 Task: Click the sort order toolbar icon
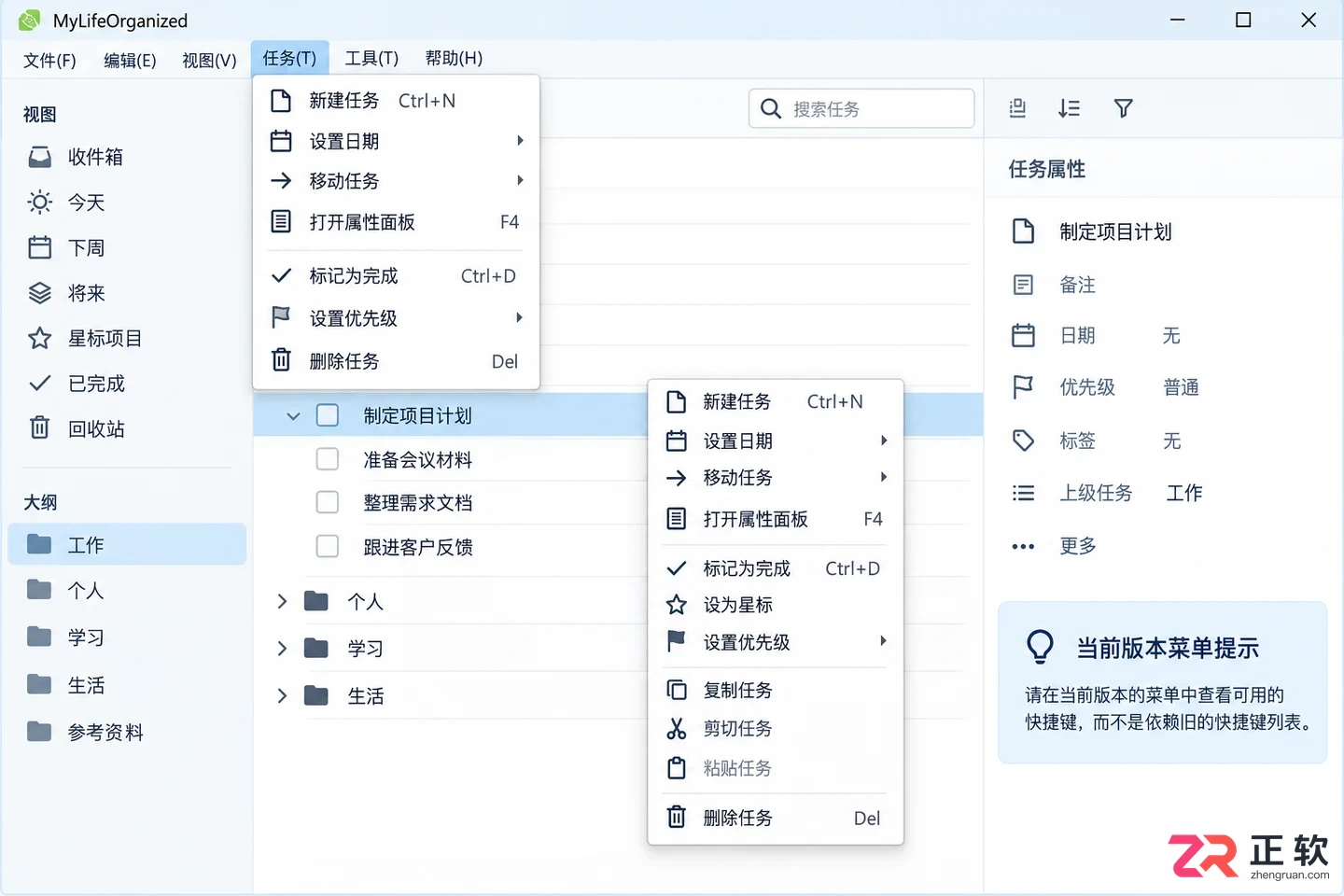point(1070,108)
